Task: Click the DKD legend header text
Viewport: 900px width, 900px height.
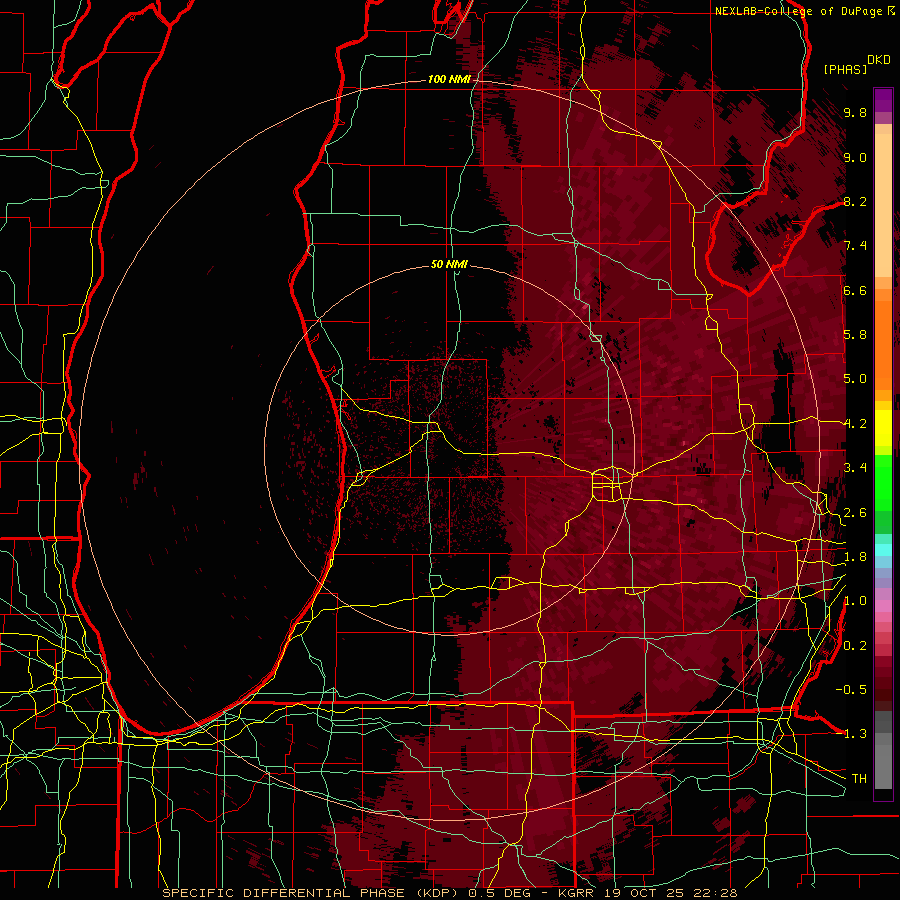Action: [x=879, y=60]
